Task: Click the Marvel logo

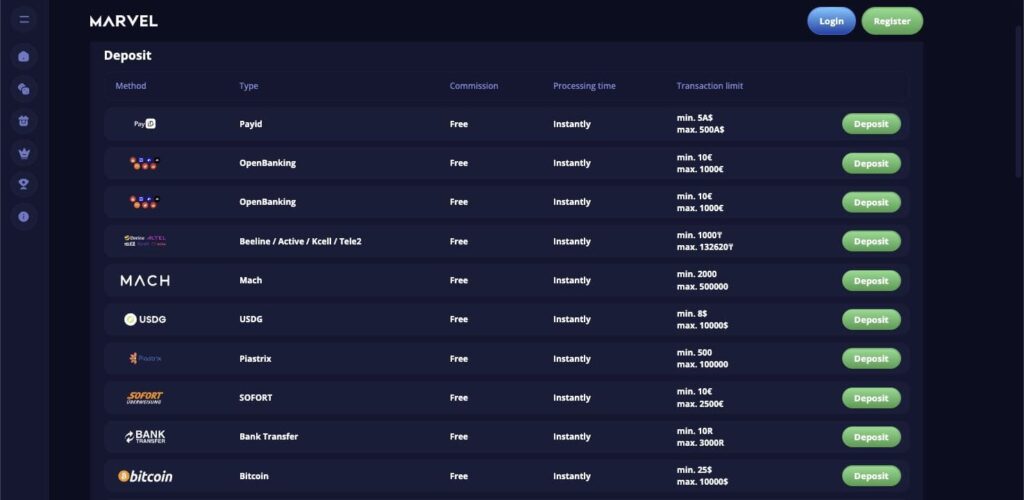Action: [x=123, y=21]
